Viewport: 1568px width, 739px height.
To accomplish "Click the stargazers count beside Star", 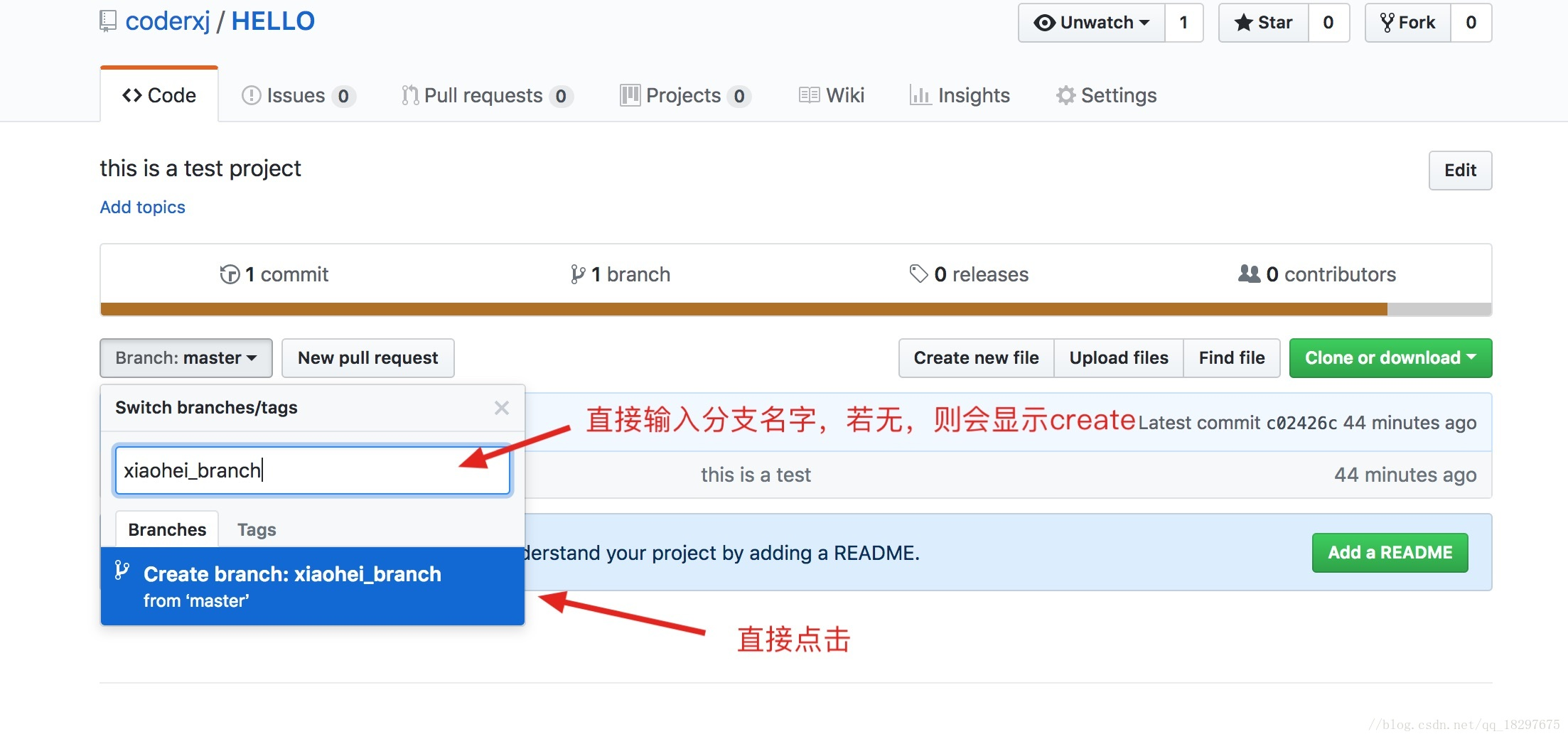I will point(1328,23).
